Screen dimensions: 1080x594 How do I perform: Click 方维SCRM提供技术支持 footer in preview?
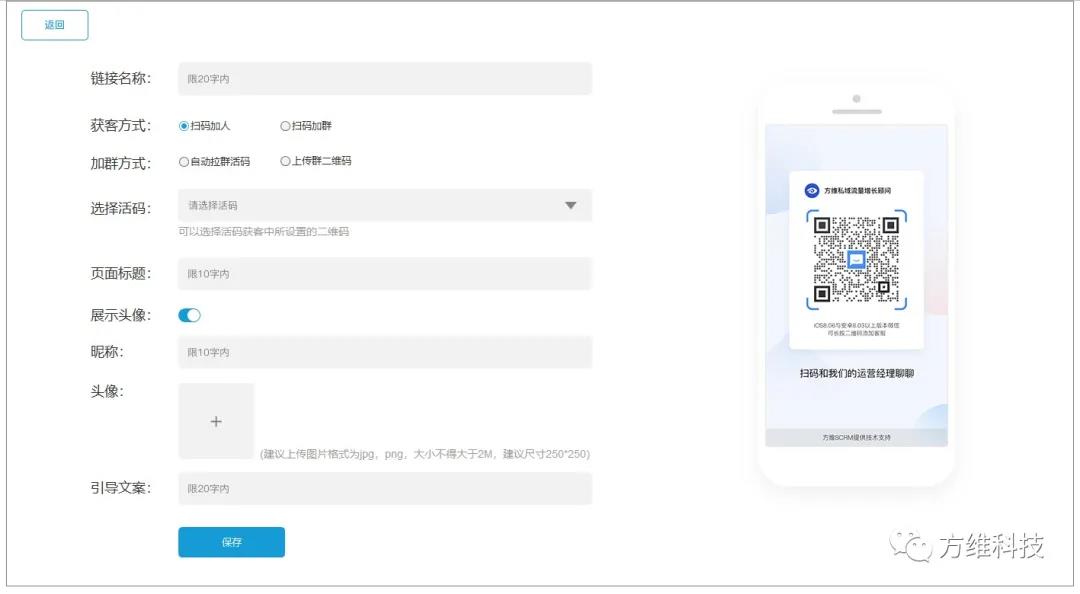pyautogui.click(x=856, y=438)
